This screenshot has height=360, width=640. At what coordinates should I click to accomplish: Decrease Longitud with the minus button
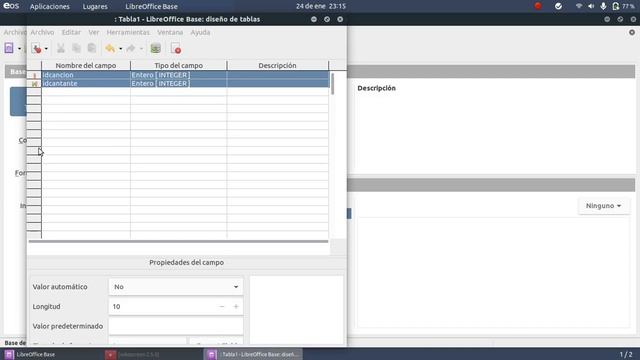click(x=222, y=307)
